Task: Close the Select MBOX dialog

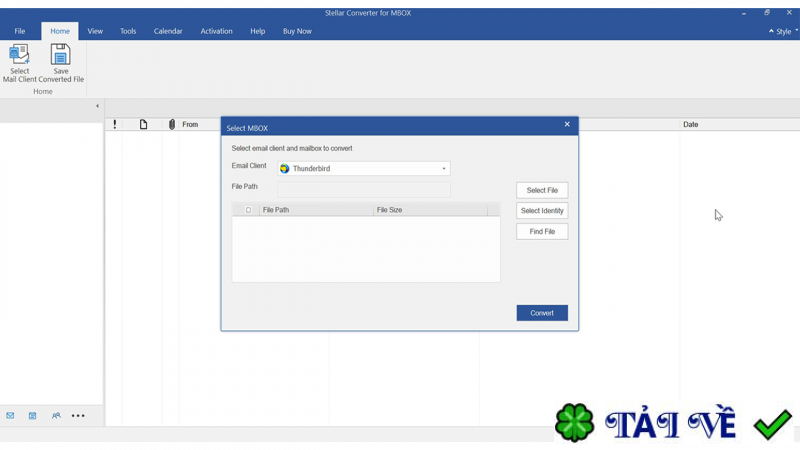Action: 567,124
